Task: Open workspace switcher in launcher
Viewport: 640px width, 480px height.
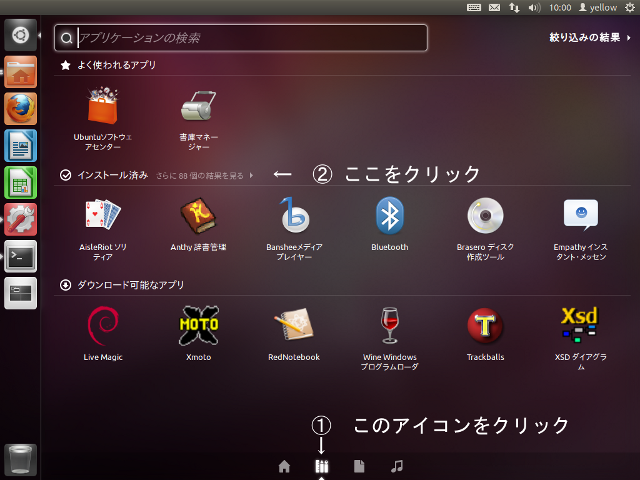Action: tap(20, 293)
